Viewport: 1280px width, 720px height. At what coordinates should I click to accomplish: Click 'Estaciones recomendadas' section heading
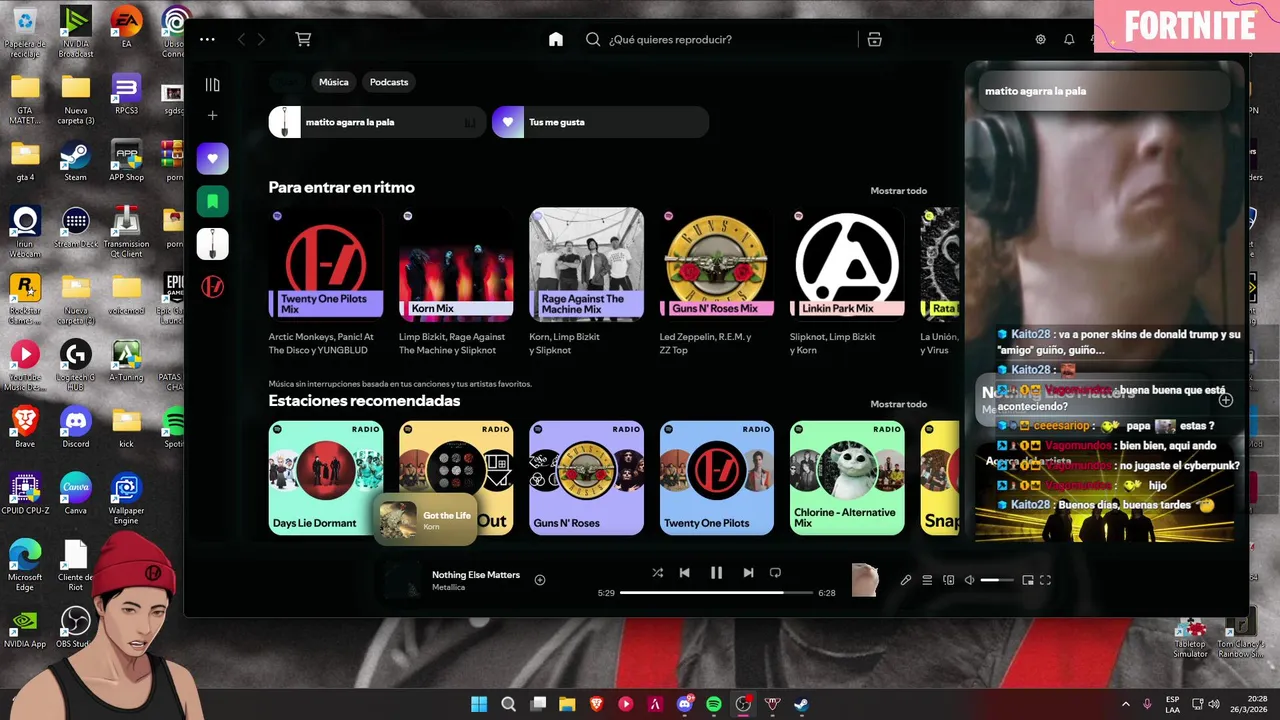pos(364,401)
